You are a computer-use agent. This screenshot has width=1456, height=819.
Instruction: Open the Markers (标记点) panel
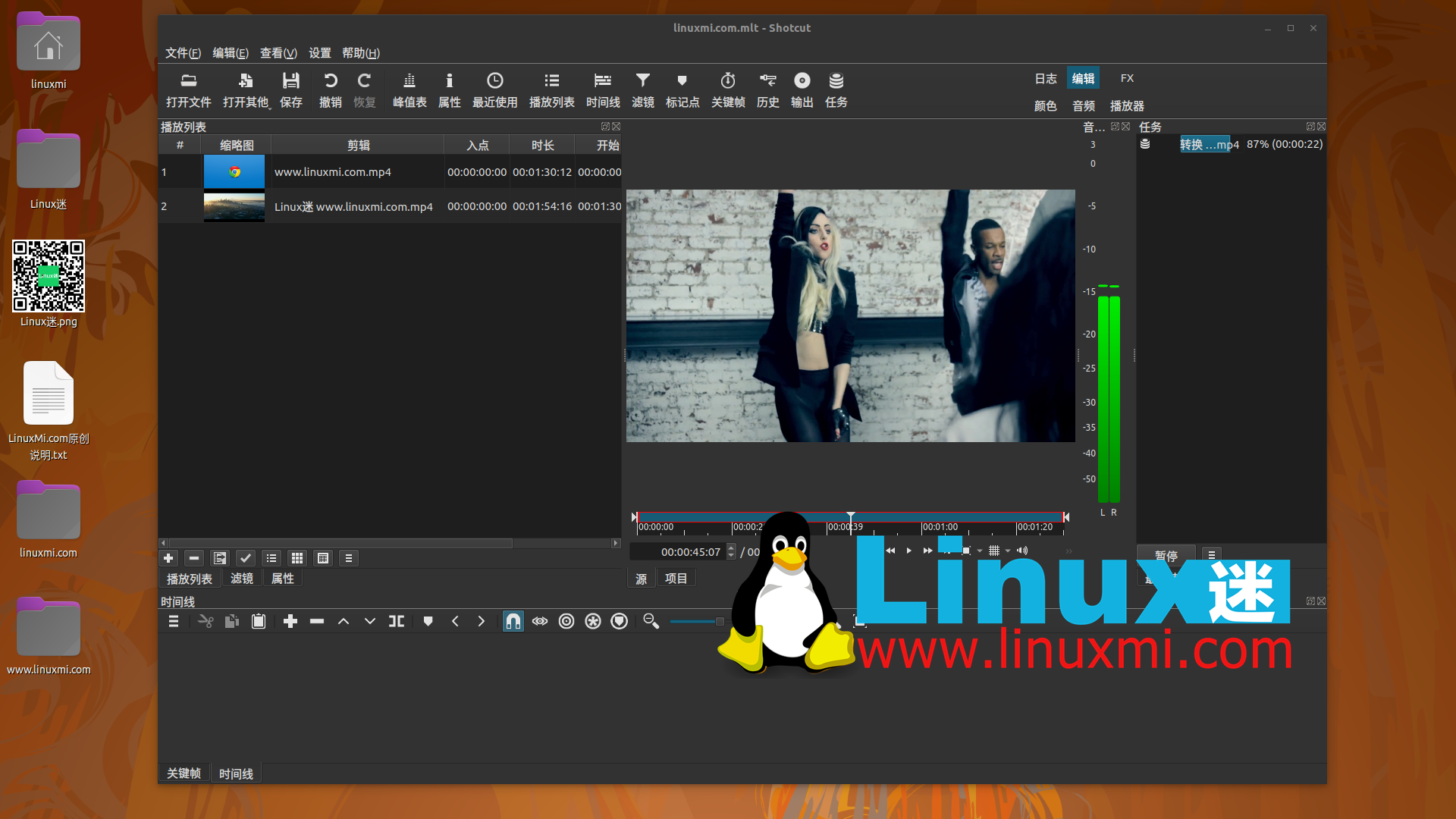click(682, 90)
